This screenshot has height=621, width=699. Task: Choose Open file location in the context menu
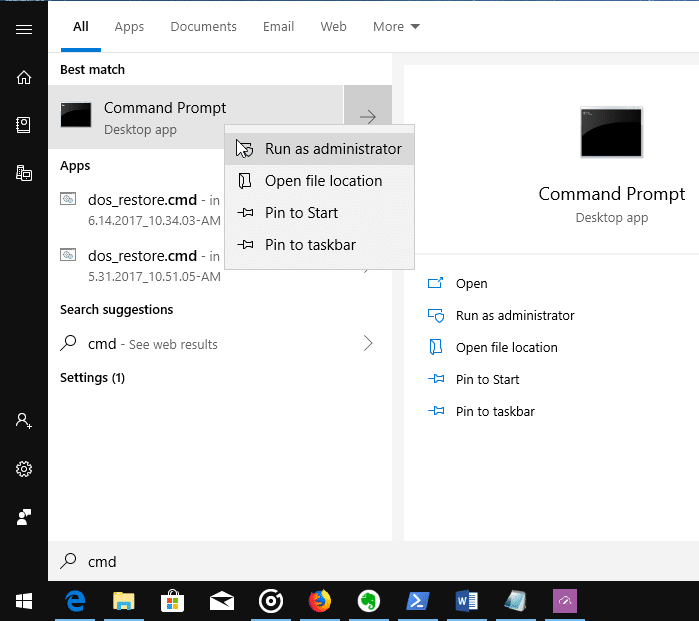coord(320,181)
